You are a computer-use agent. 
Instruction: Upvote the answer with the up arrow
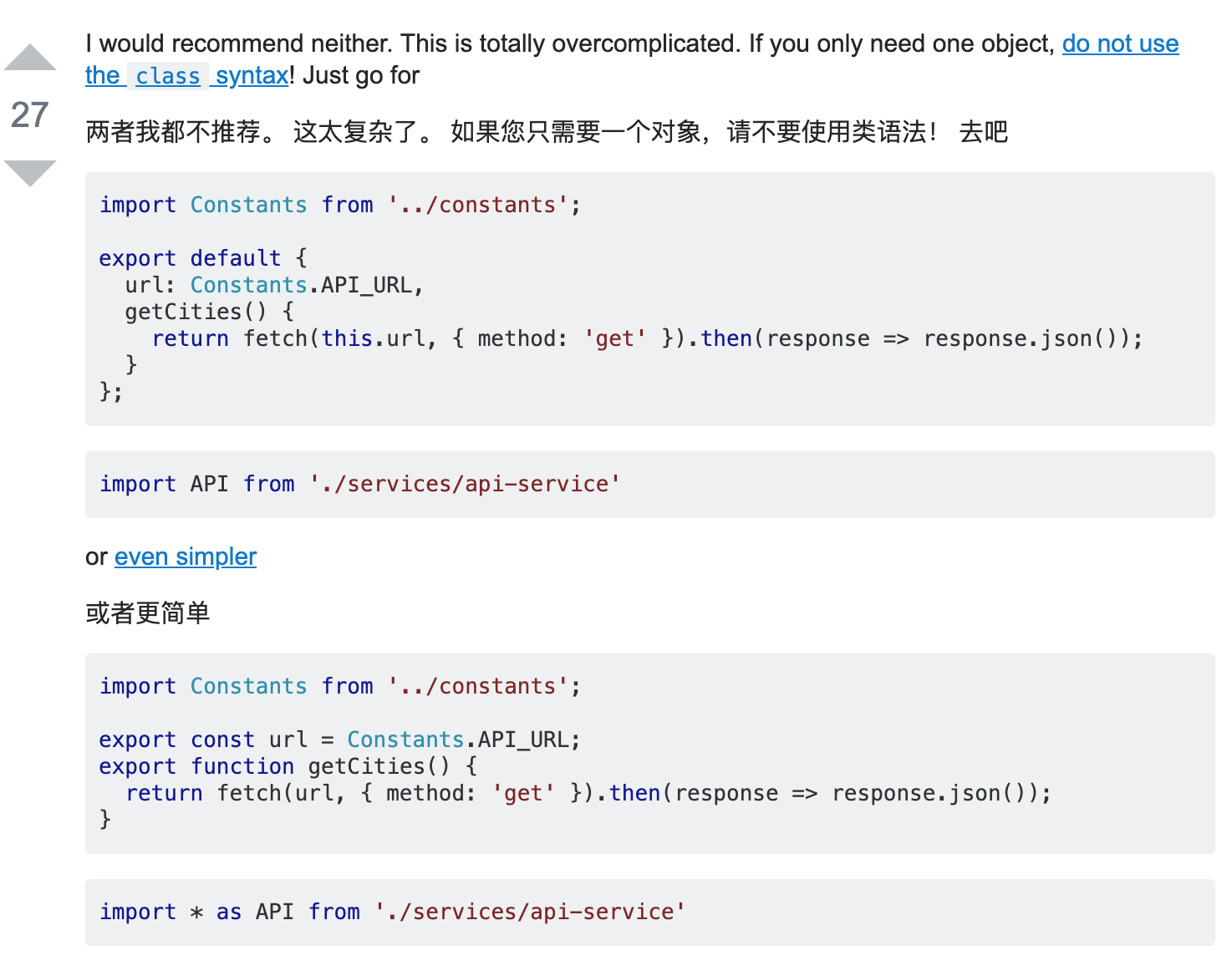30,57
